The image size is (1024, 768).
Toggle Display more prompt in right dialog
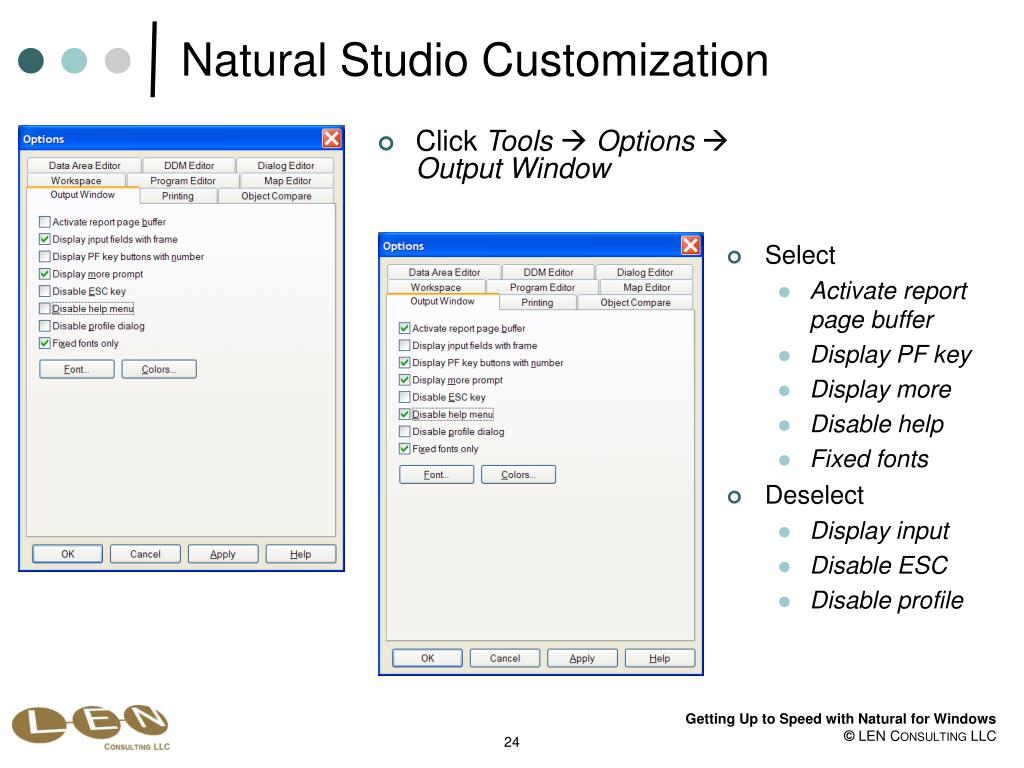tap(404, 379)
